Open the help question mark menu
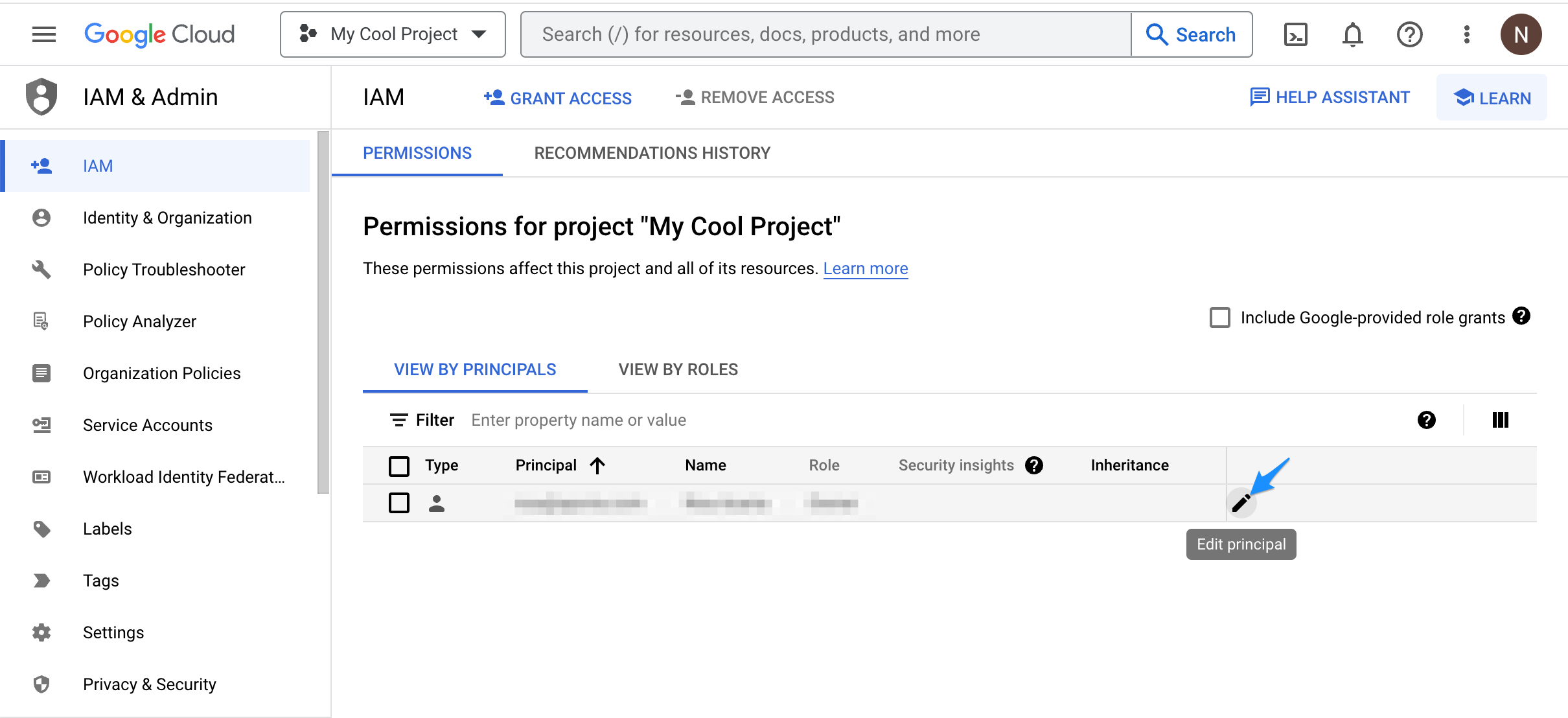Screen dimensions: 1568x718 point(1409,34)
